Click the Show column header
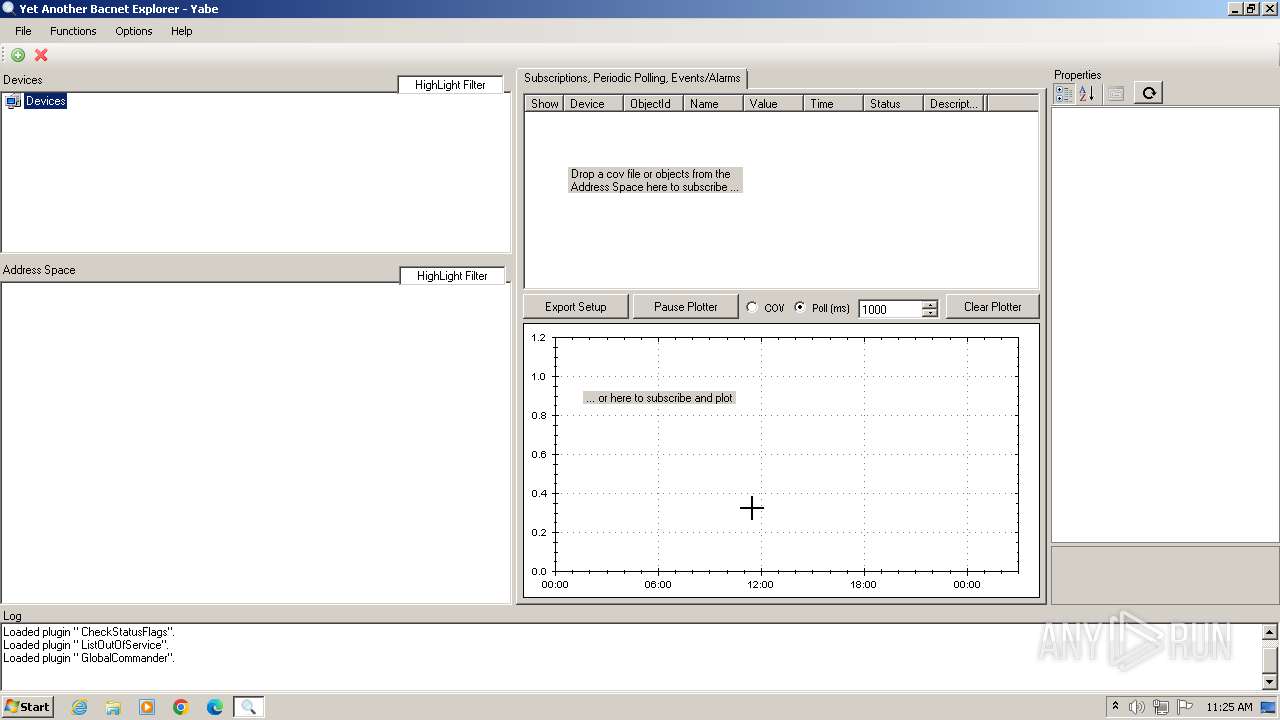The height and width of the screenshot is (720, 1280). click(x=544, y=103)
